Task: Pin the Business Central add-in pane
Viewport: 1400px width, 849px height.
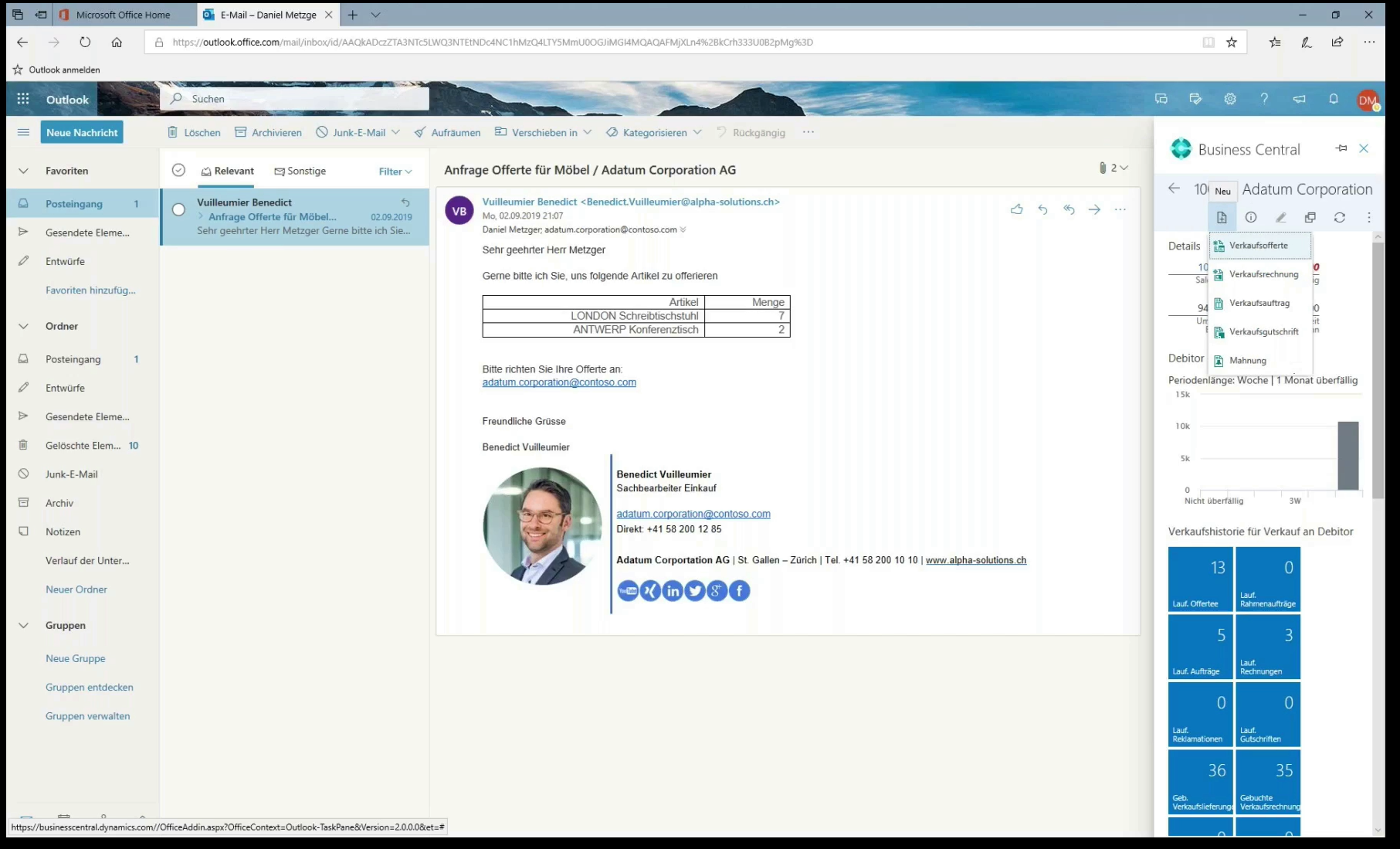Action: coord(1341,148)
